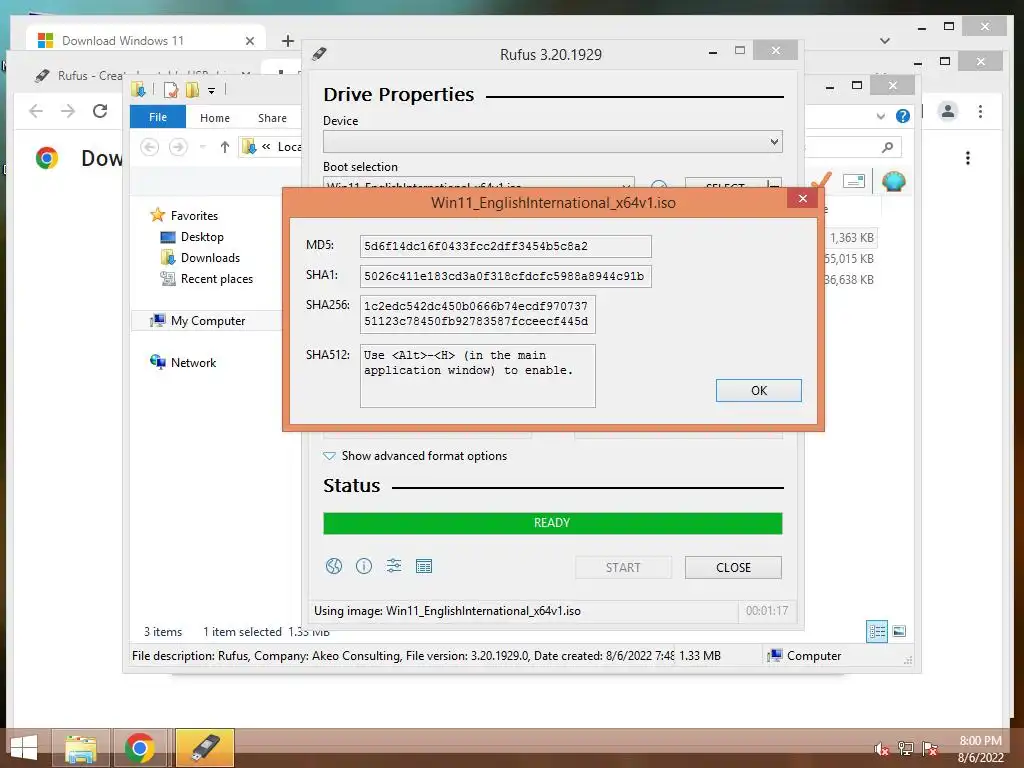Screen dimensions: 1024x768
Task: Click OK in the checksum dialog
Action: [758, 391]
